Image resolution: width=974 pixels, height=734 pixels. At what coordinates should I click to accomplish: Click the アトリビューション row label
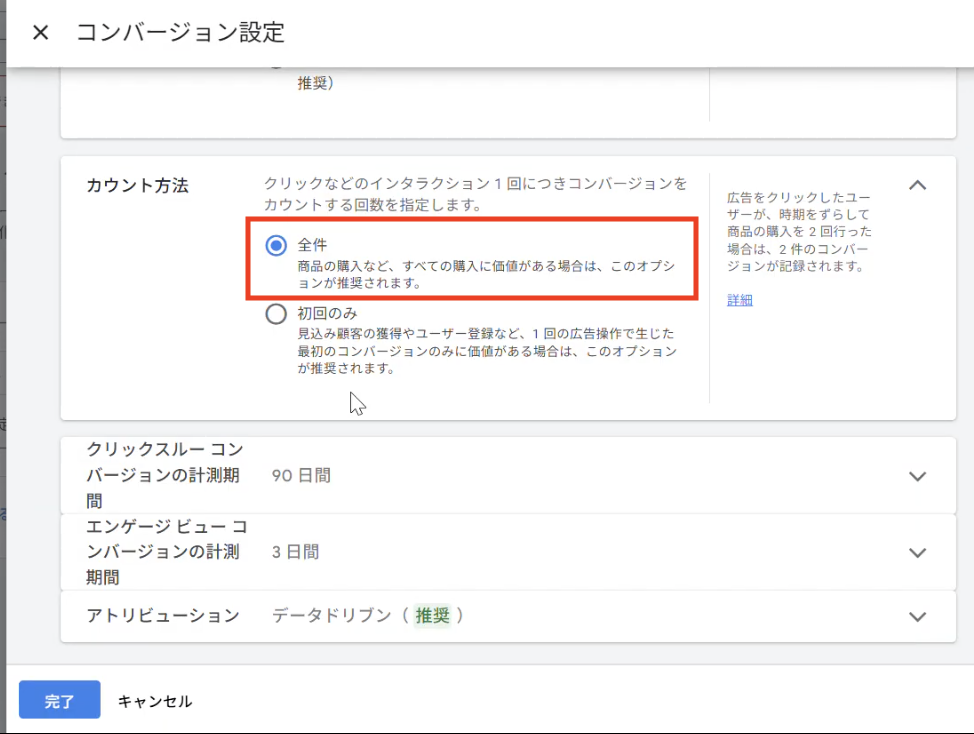click(x=163, y=616)
